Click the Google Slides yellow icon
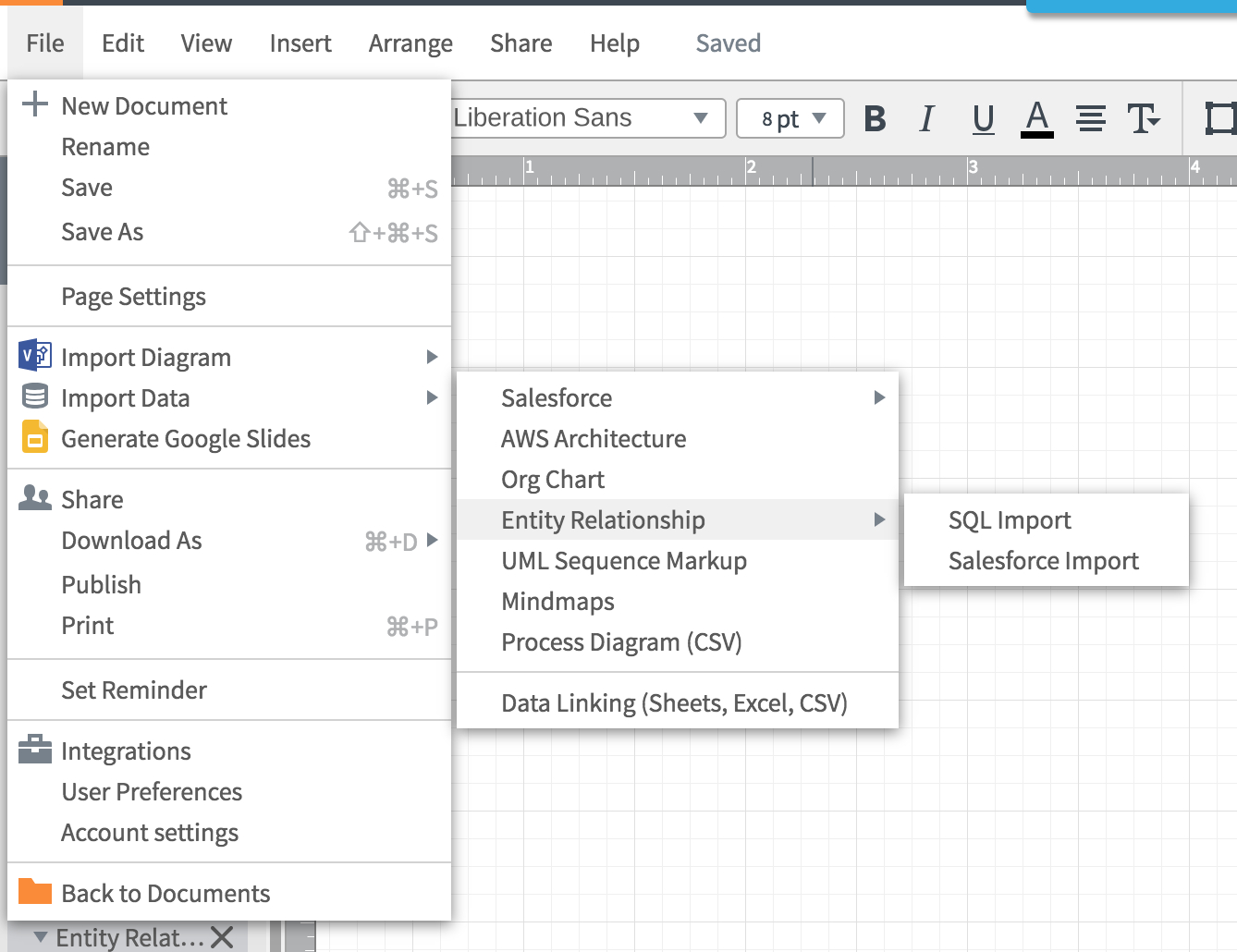Viewport: 1237px width, 952px height. [x=35, y=436]
